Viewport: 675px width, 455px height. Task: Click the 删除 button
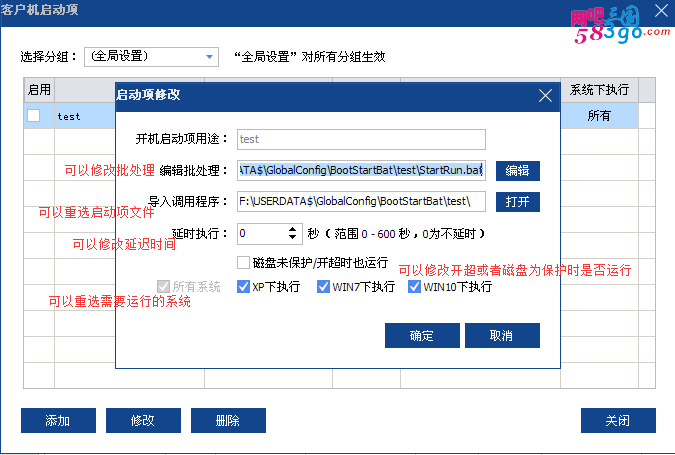228,421
